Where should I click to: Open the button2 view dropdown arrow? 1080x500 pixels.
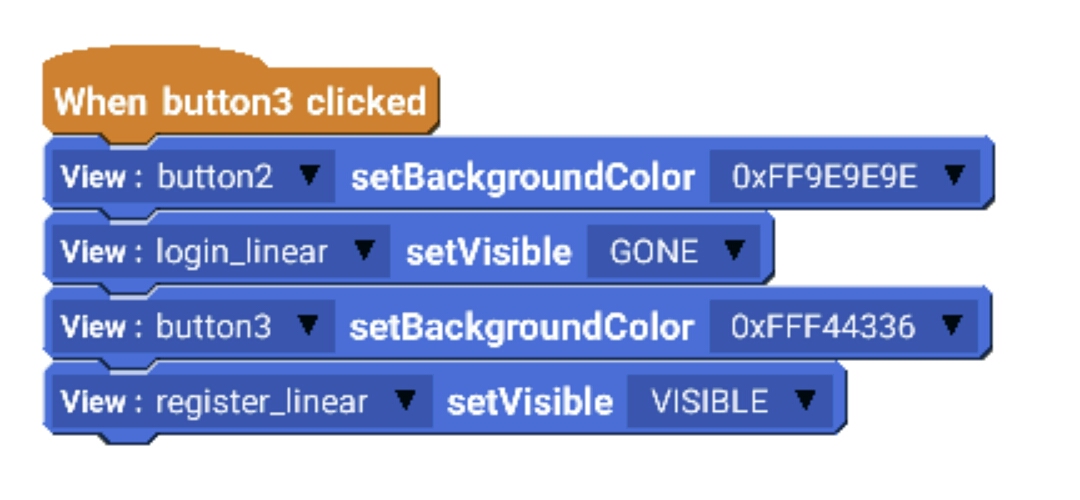[309, 176]
